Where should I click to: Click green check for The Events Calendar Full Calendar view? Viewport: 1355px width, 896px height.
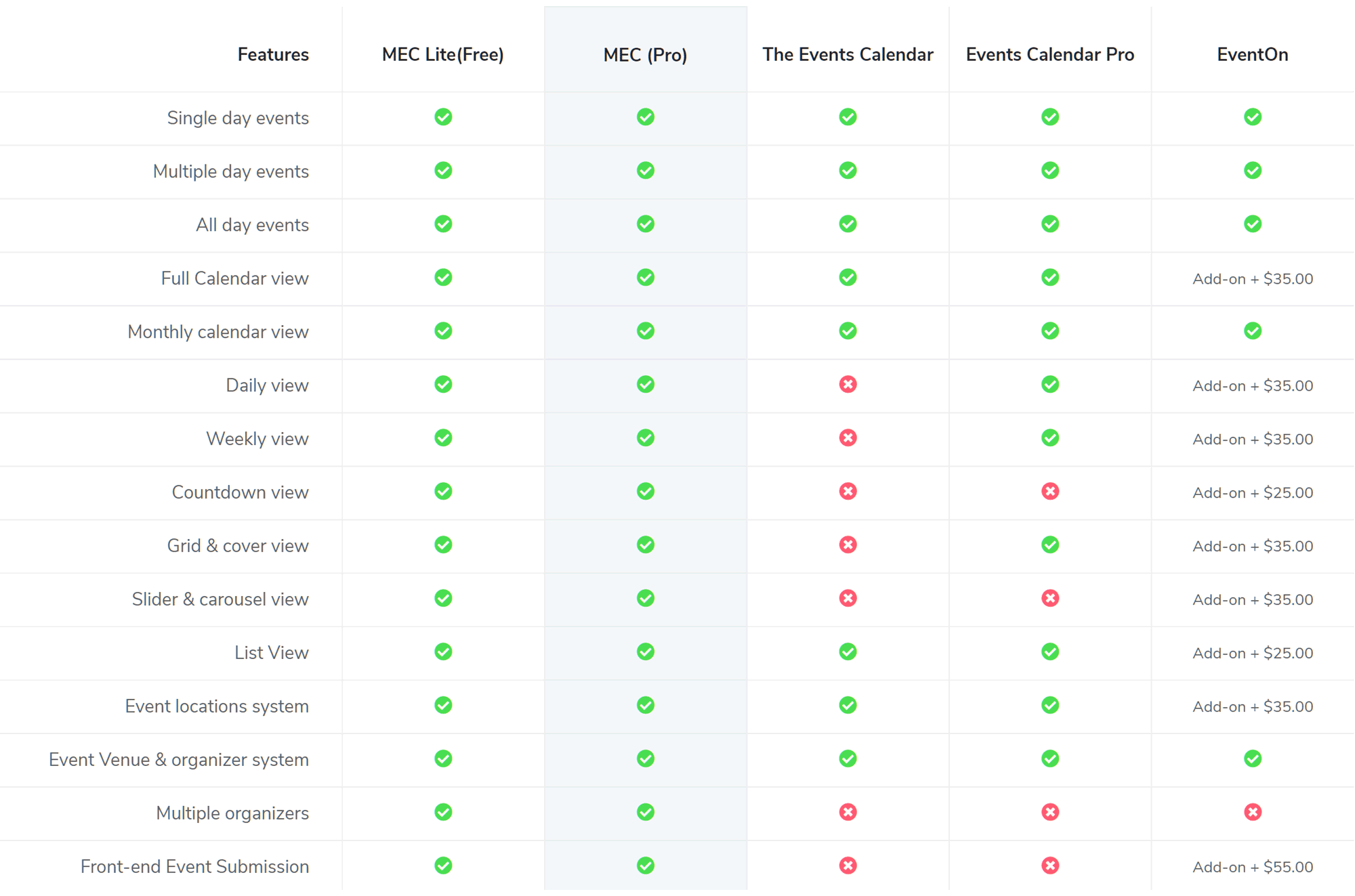pos(848,278)
